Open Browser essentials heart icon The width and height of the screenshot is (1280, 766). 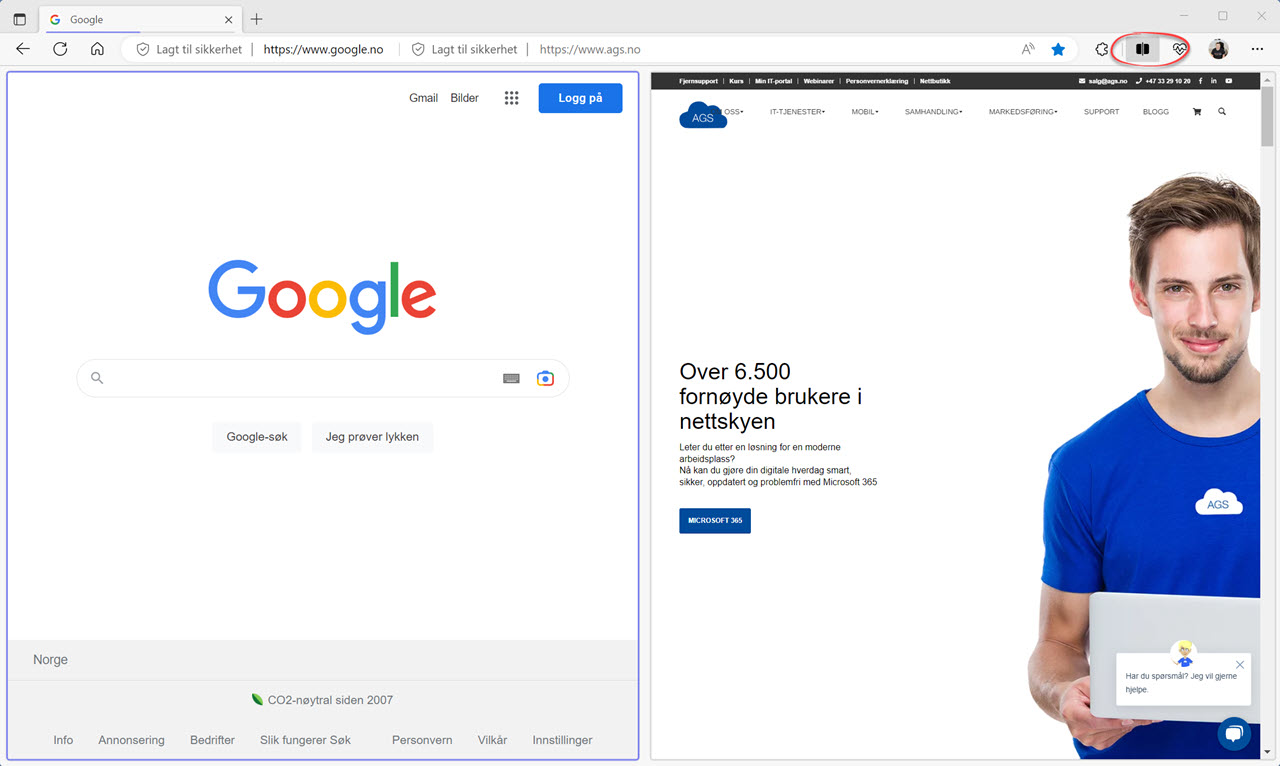[x=1180, y=49]
